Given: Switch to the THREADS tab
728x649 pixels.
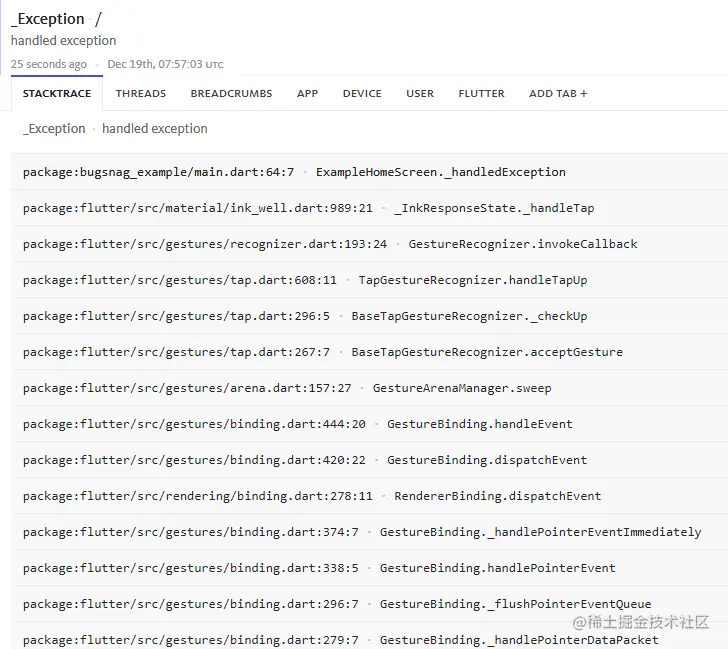Looking at the screenshot, I should [x=141, y=93].
